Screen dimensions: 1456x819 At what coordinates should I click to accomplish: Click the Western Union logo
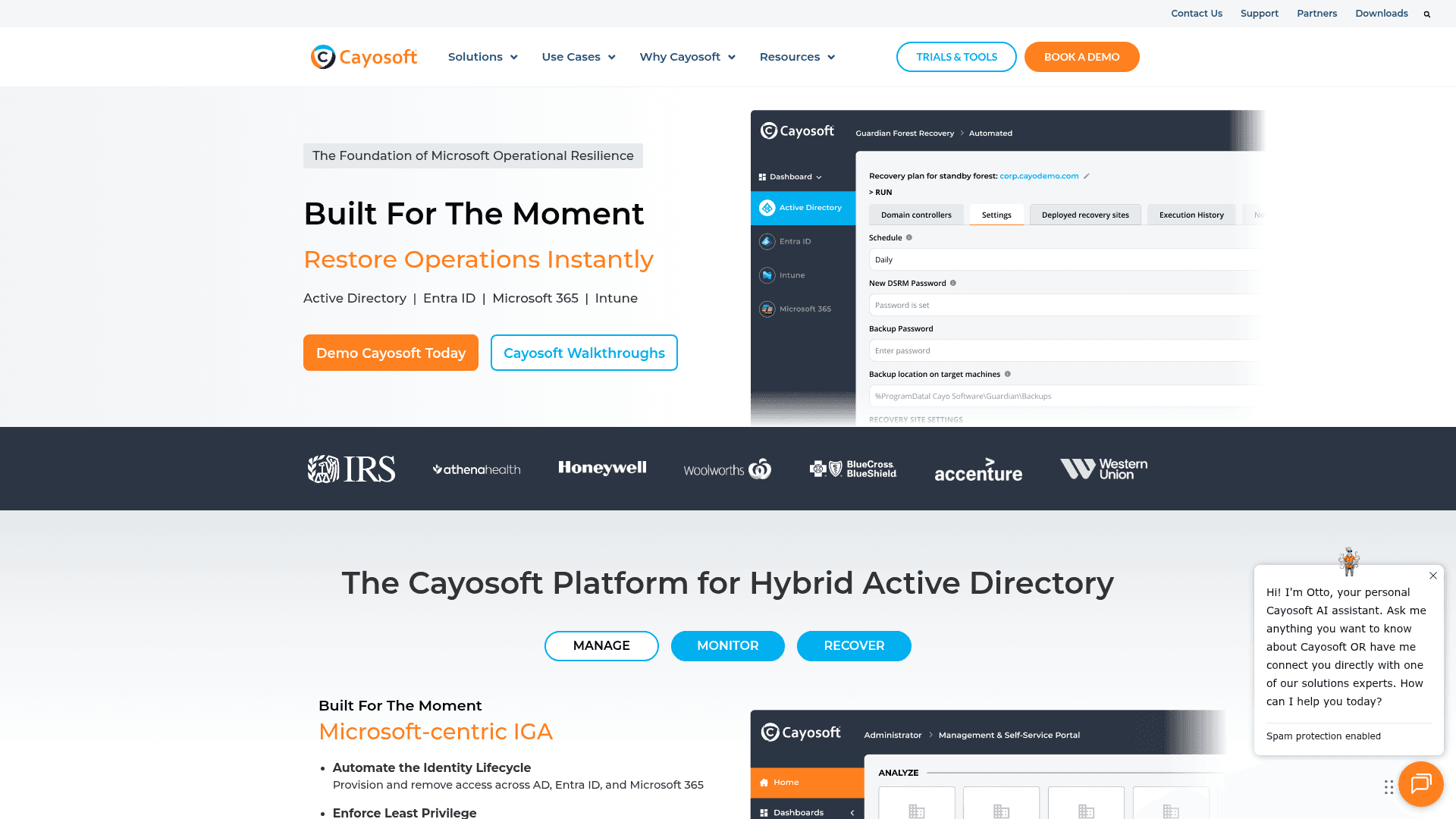pos(1104,469)
